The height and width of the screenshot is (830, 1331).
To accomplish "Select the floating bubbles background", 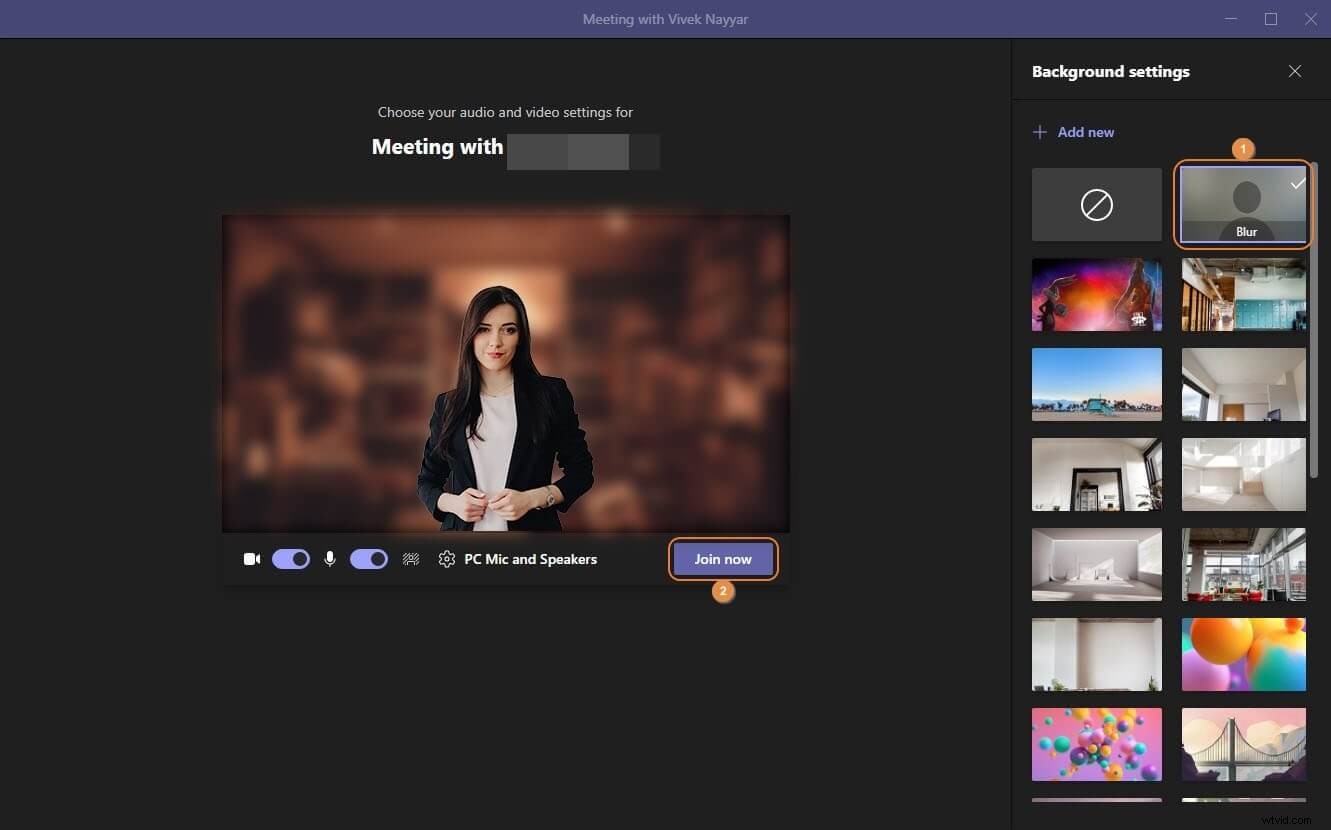I will [1096, 744].
